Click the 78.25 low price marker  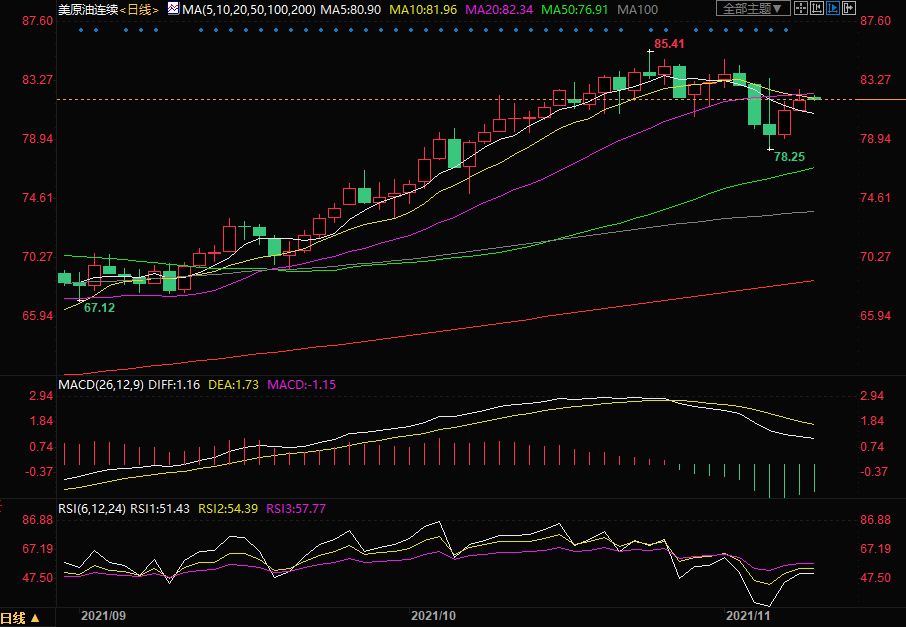pos(789,157)
